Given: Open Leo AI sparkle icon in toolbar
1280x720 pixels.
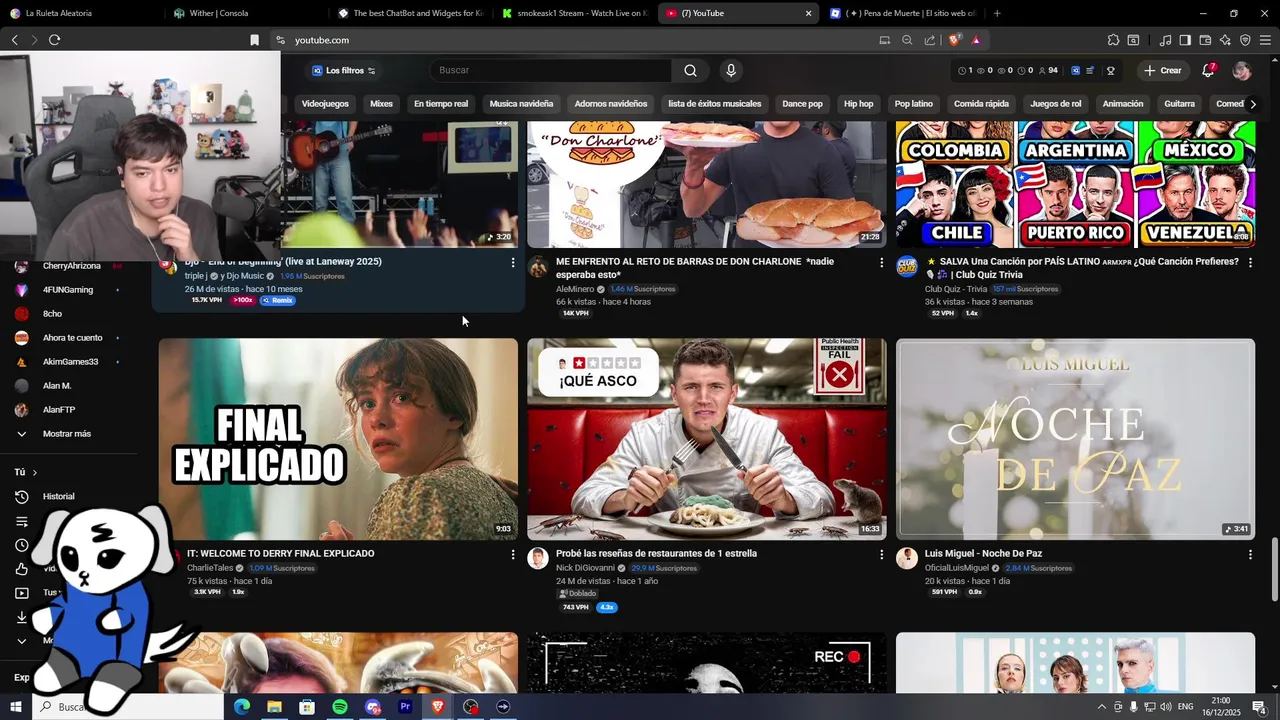Looking at the screenshot, I should coord(1225,40).
